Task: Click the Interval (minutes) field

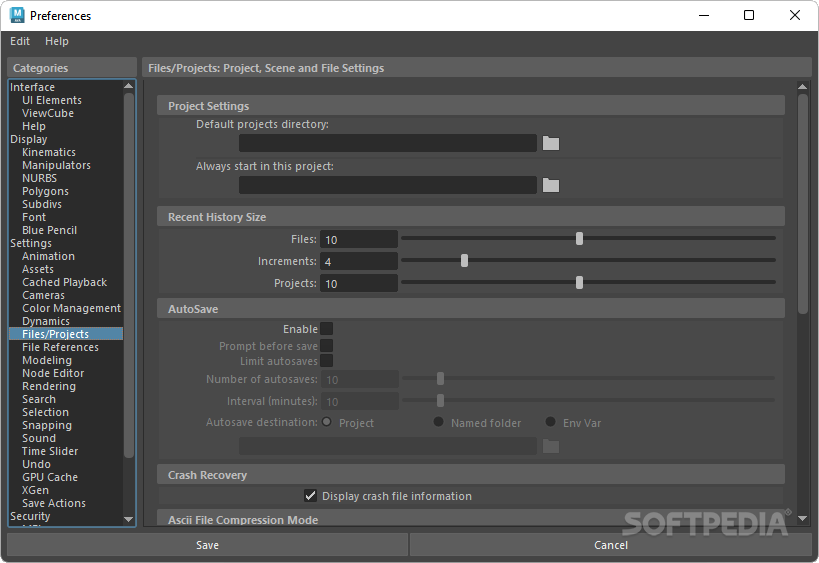Action: (x=360, y=401)
